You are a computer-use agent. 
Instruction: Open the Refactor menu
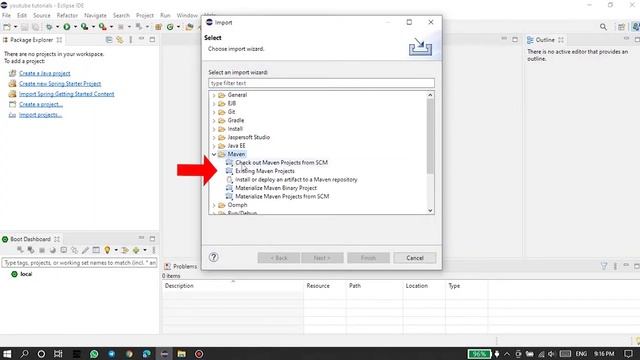(x=67, y=15)
